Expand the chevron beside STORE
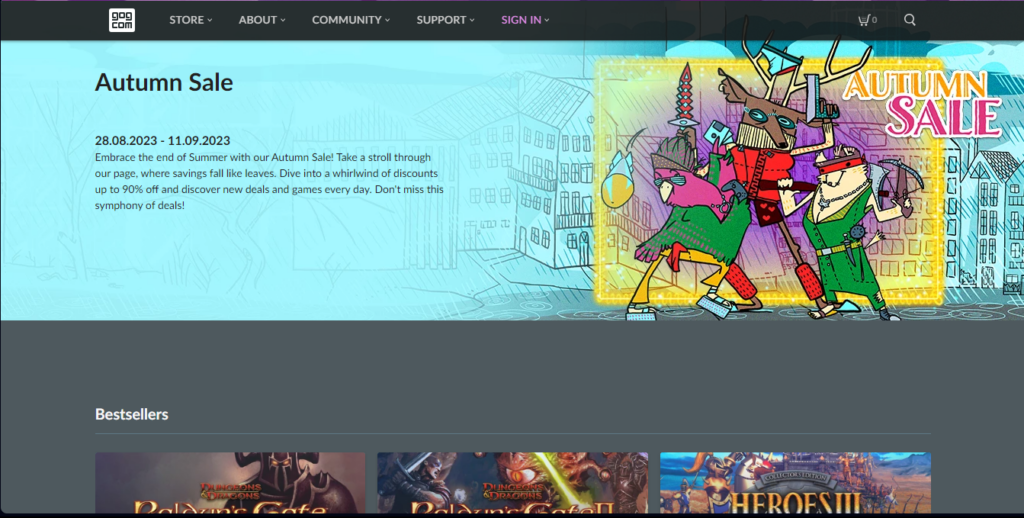Image resolution: width=1024 pixels, height=518 pixels. click(x=210, y=20)
